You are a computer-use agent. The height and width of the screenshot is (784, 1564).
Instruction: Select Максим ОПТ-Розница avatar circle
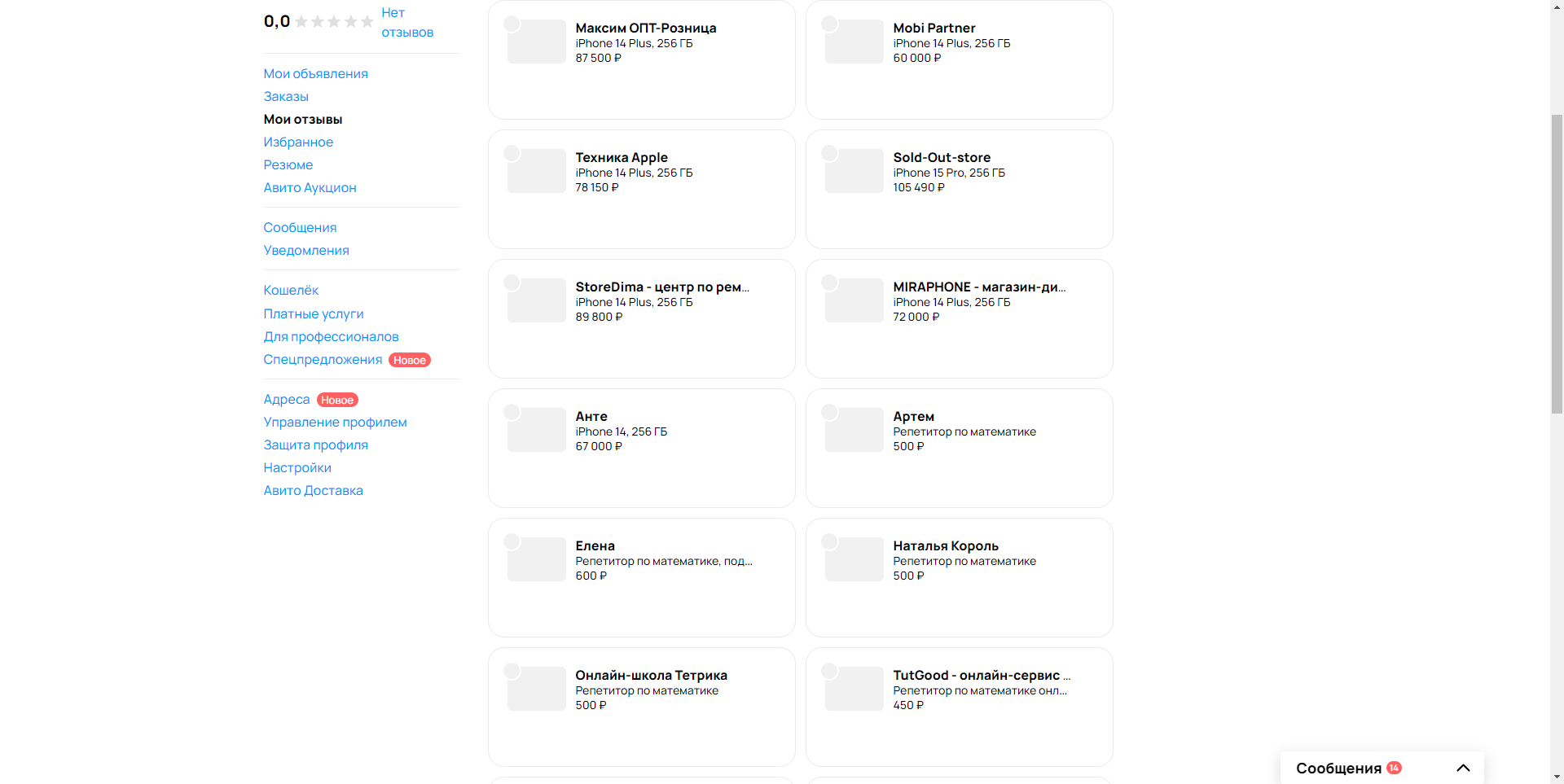pyautogui.click(x=512, y=24)
